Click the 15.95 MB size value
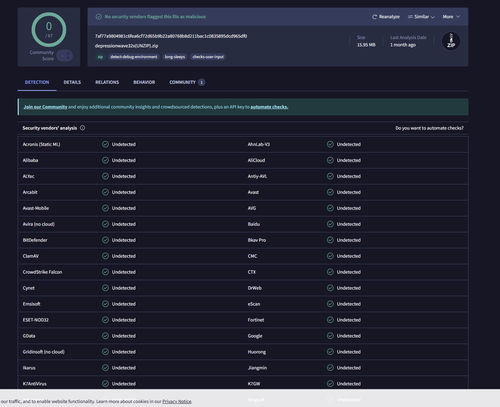Viewport: 500px width, 407px height. coord(366,45)
